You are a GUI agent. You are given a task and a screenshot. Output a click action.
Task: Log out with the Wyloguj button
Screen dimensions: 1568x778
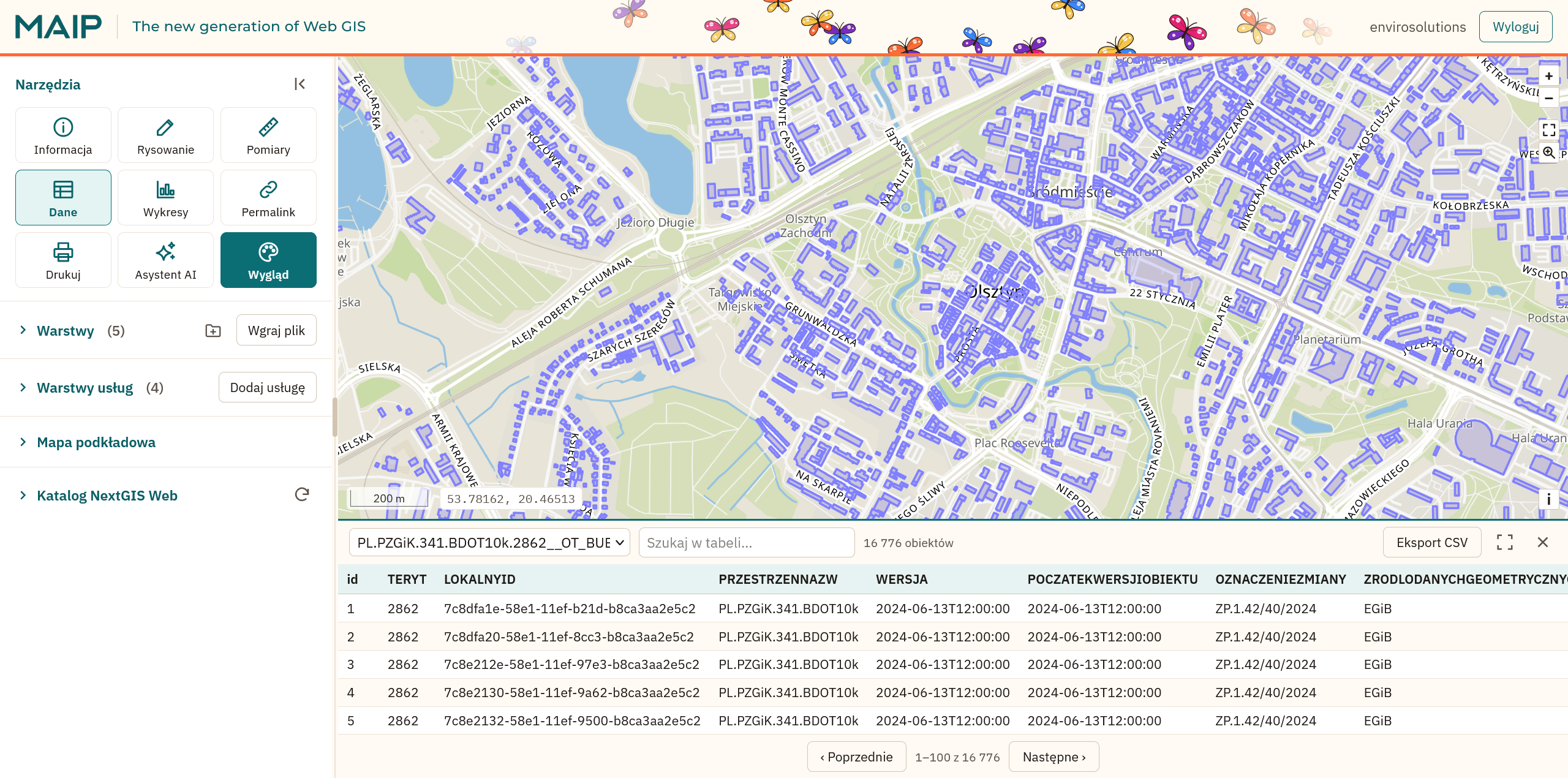point(1515,27)
